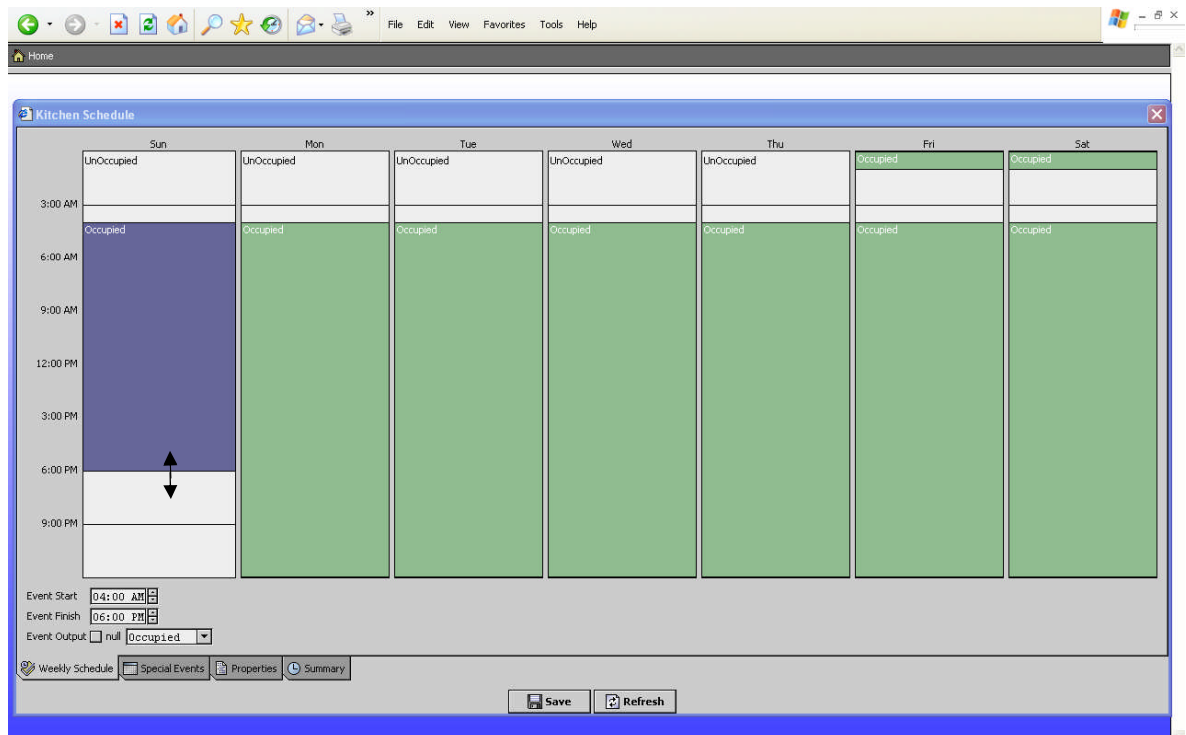
Task: Toggle the Event Output null checkbox
Action: coord(96,637)
